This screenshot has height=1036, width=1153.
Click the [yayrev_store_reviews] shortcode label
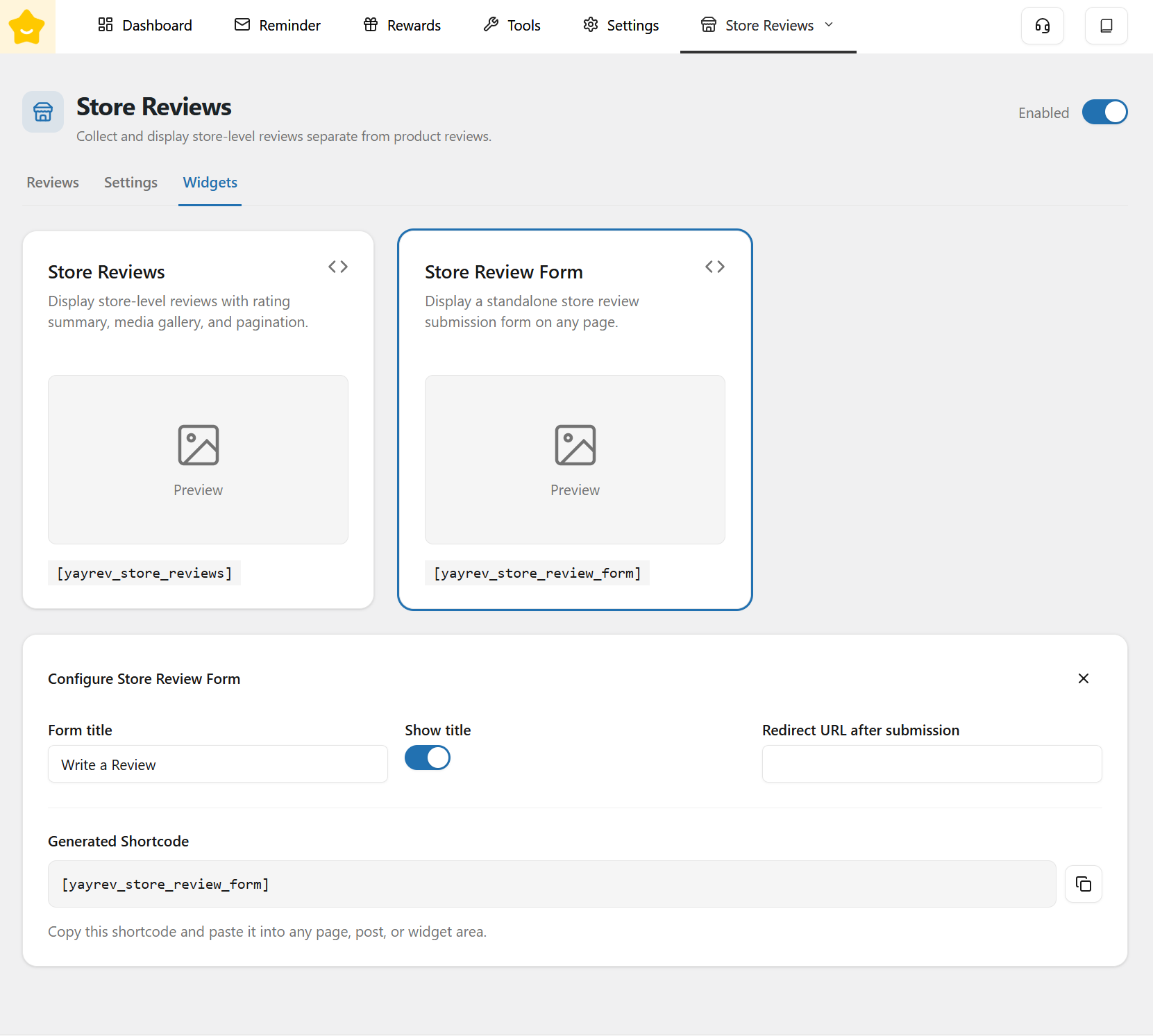144,573
